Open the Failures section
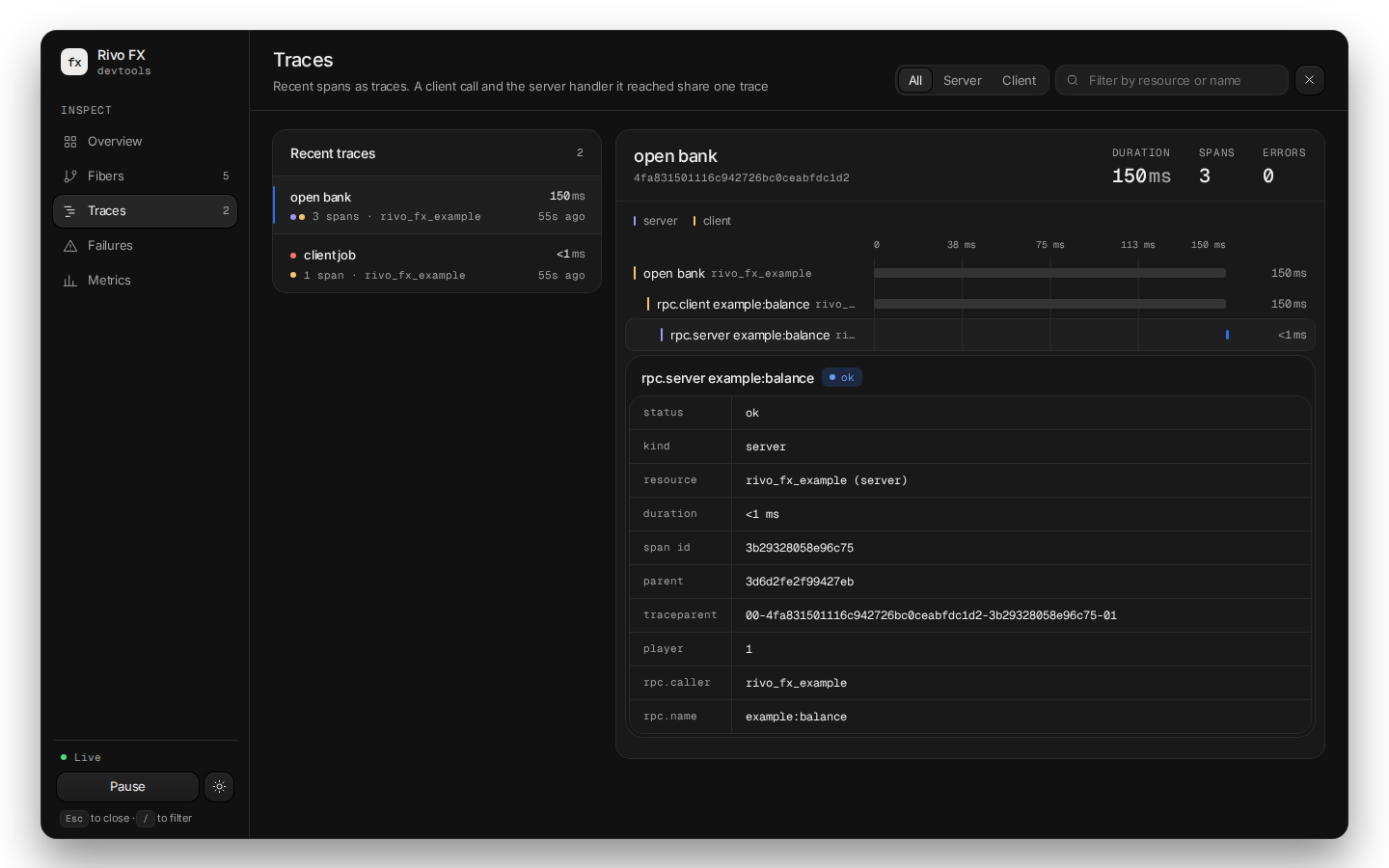This screenshot has width=1389, height=868. point(145,246)
